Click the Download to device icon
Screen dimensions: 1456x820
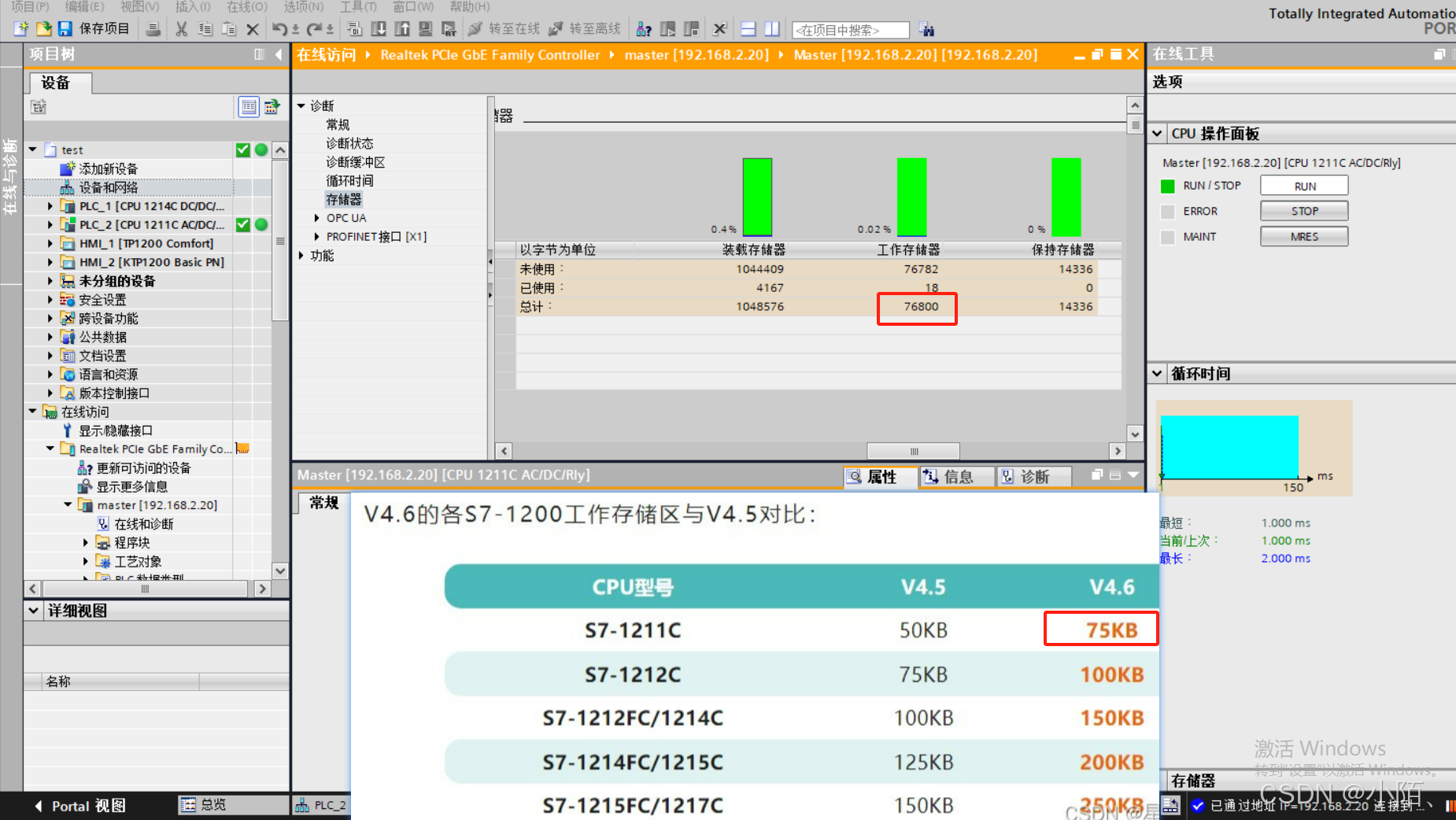[x=379, y=29]
